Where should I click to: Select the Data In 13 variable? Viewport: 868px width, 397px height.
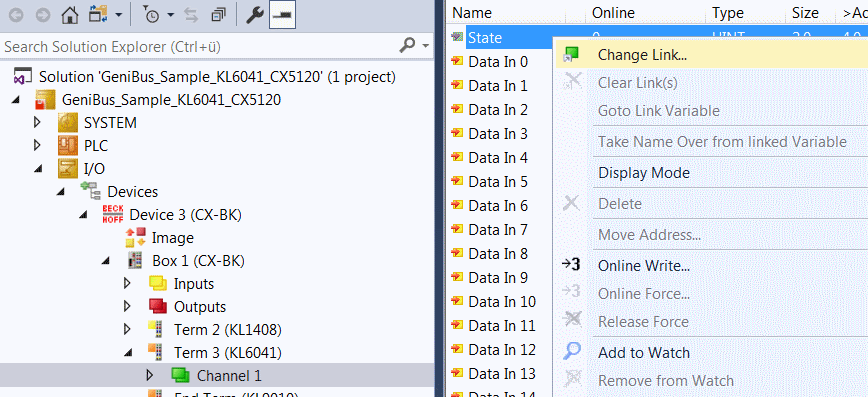coord(502,374)
